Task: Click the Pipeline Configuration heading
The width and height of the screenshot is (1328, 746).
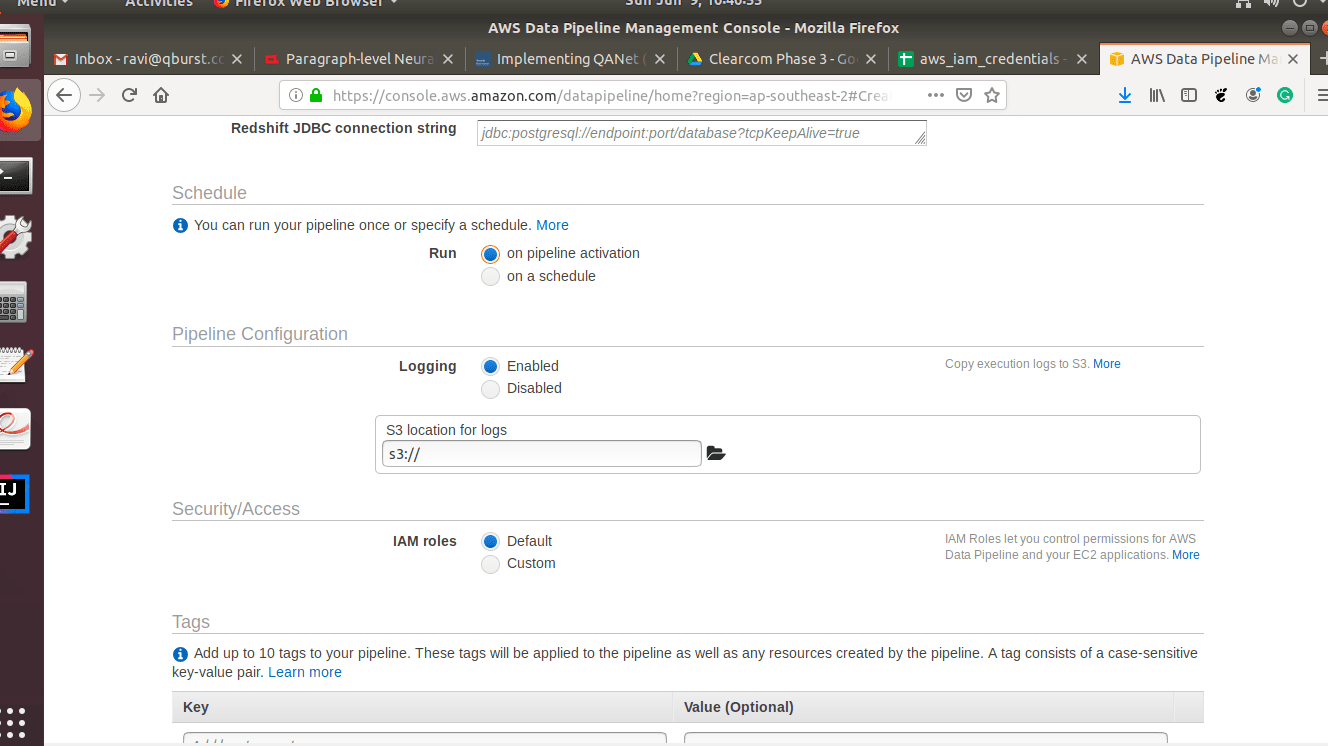Action: 260,334
